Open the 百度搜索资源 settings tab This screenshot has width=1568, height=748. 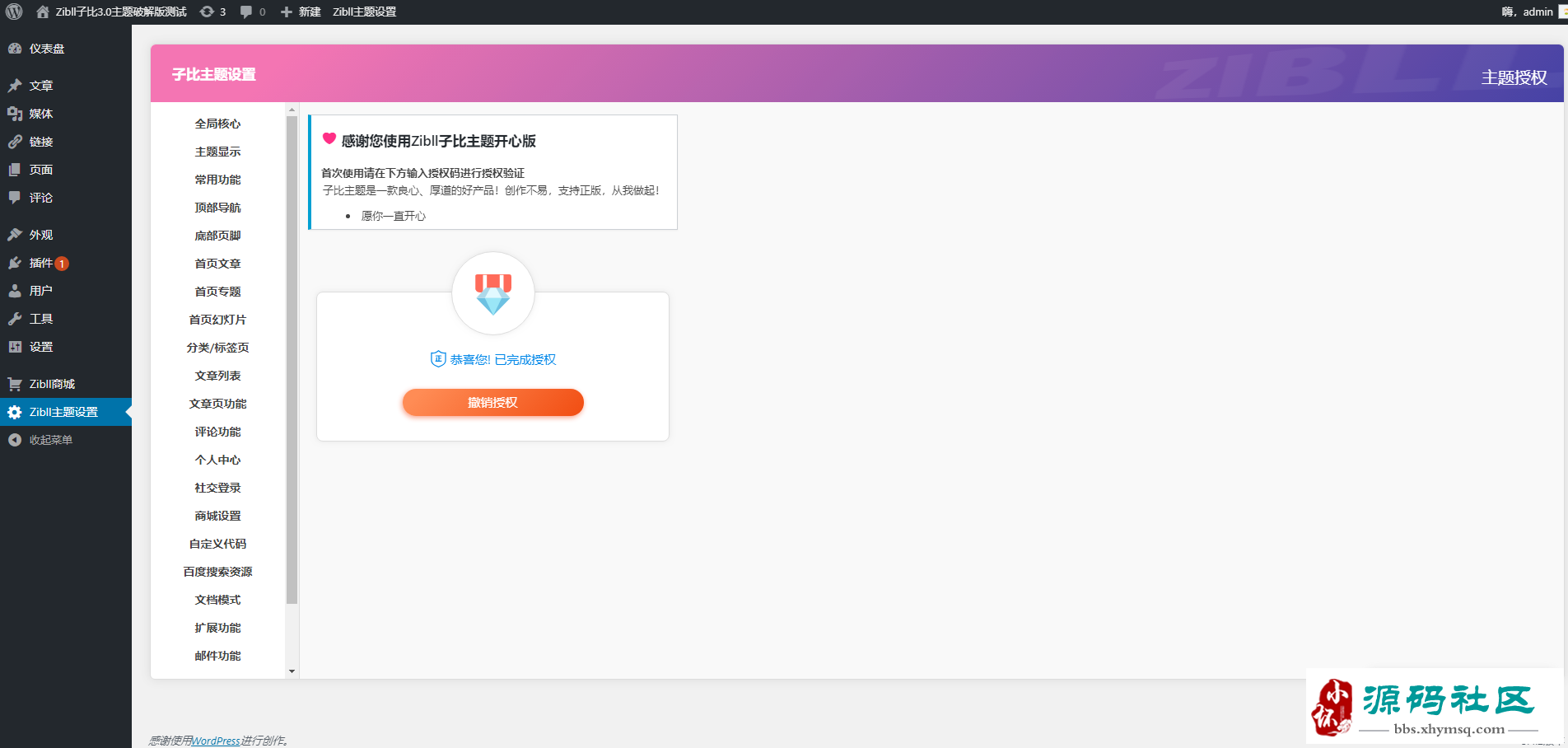point(217,572)
